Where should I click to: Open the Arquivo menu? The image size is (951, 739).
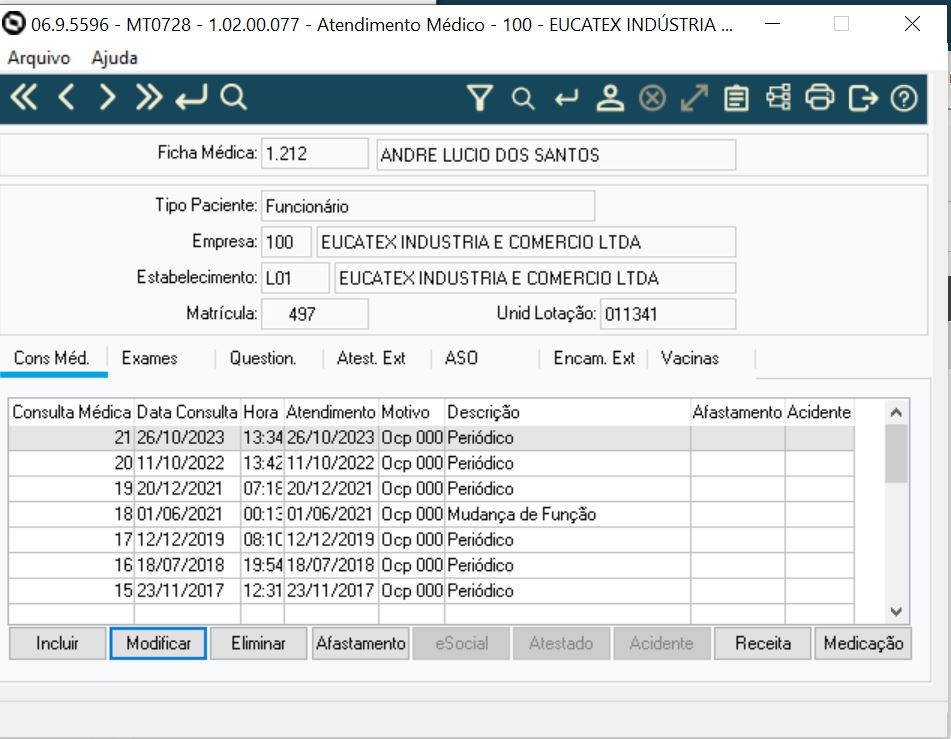coord(38,58)
